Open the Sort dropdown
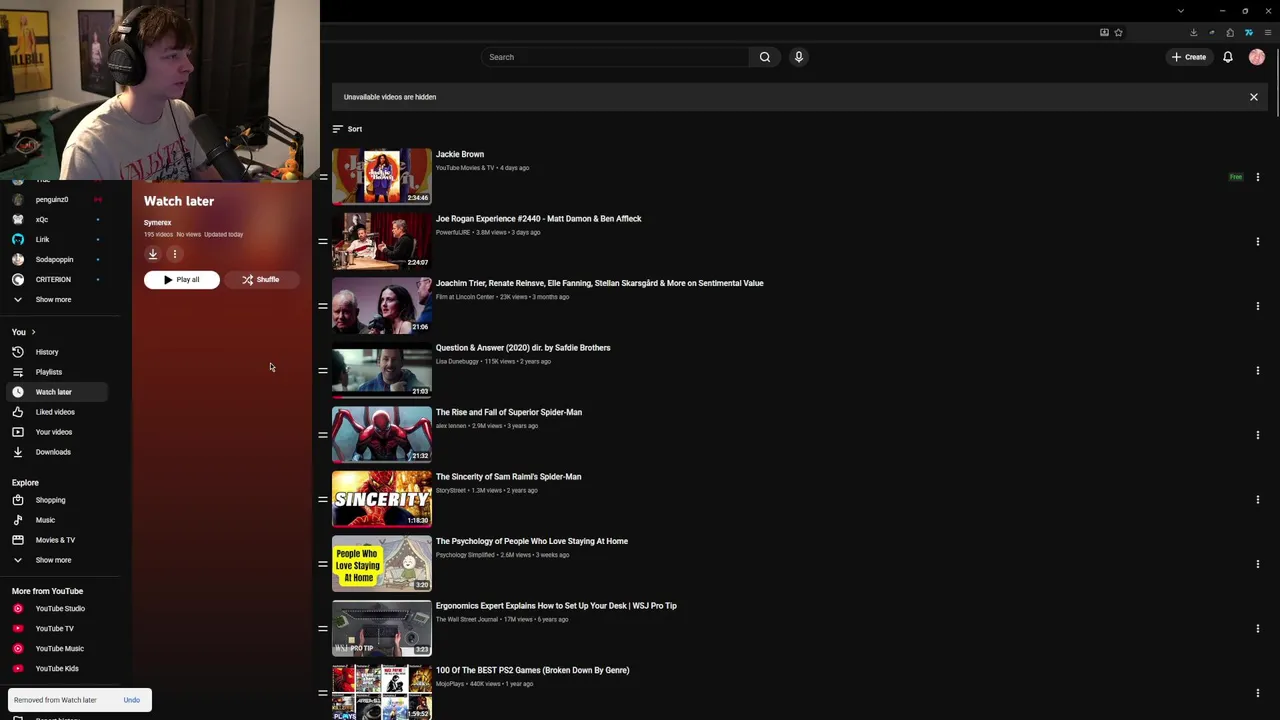 (347, 129)
